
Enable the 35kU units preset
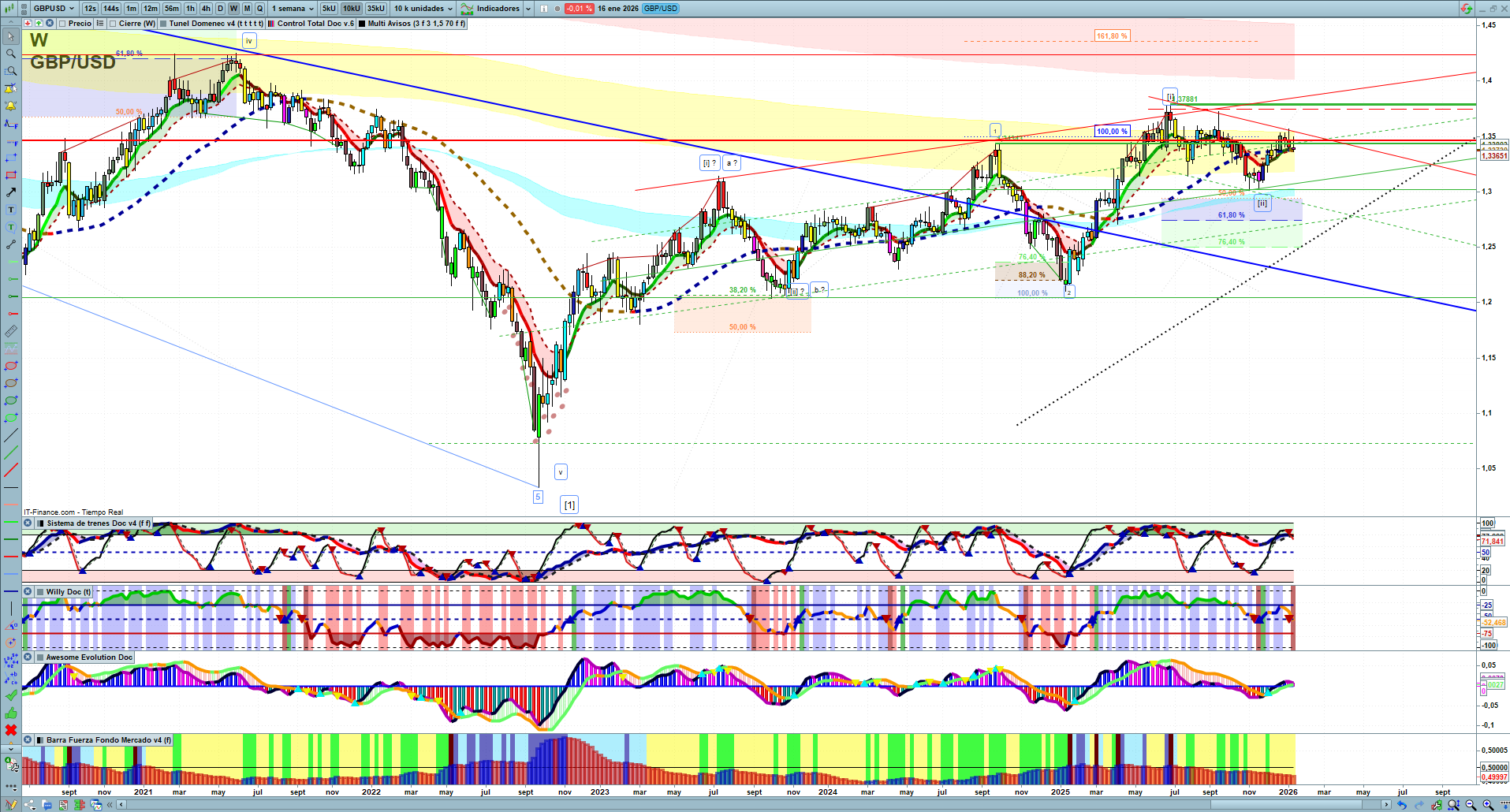click(x=376, y=9)
